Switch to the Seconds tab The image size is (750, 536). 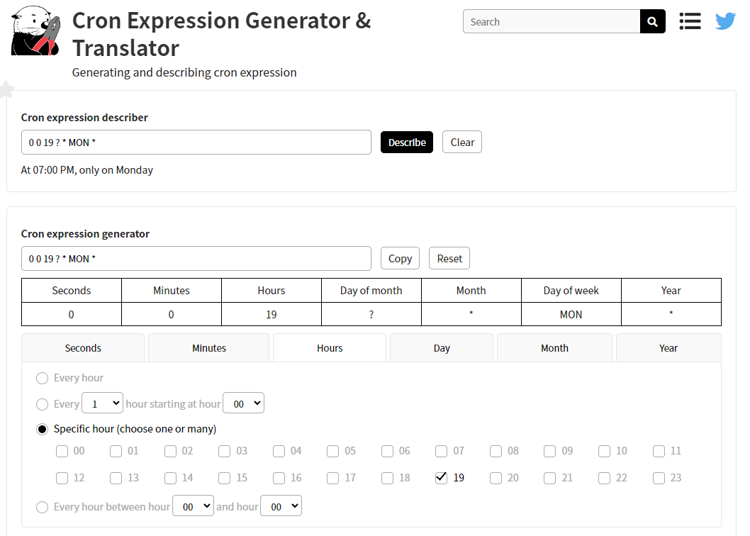83,348
